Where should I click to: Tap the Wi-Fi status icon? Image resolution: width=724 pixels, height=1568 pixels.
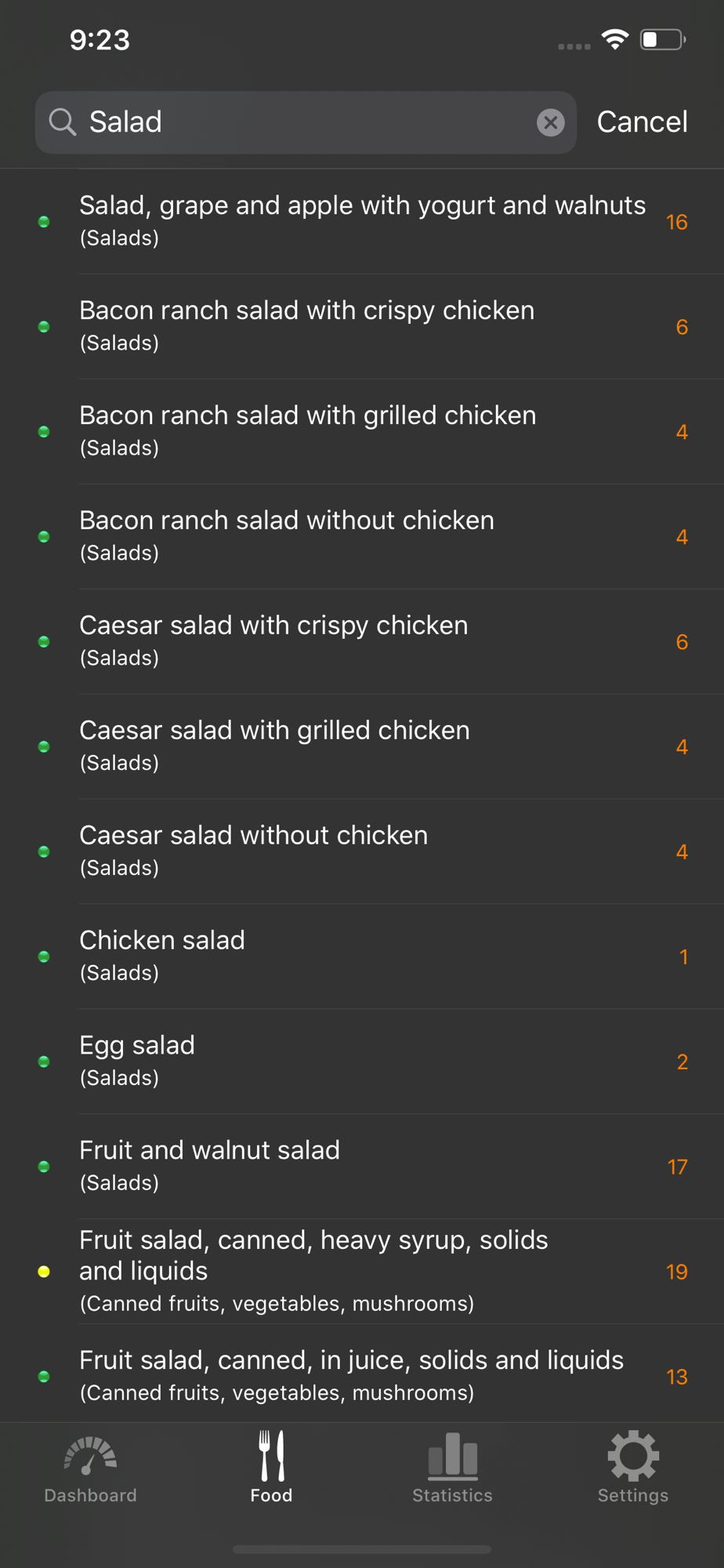pos(615,40)
